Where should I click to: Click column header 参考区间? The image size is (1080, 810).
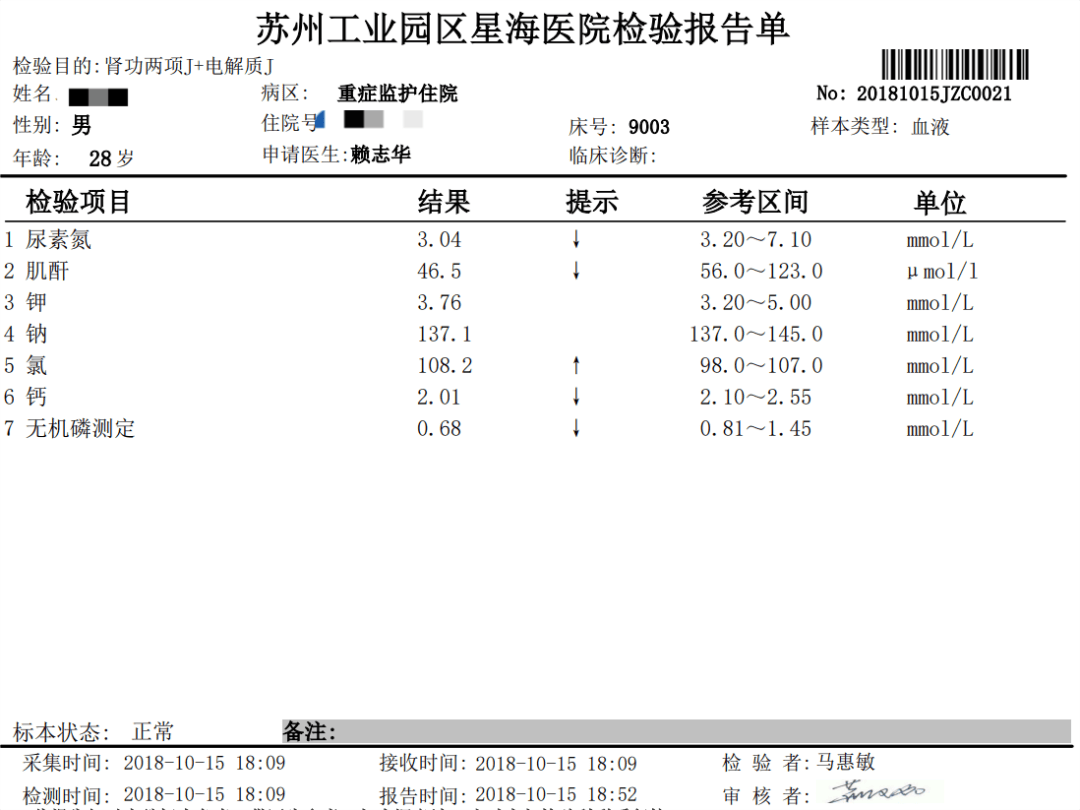[x=755, y=202]
